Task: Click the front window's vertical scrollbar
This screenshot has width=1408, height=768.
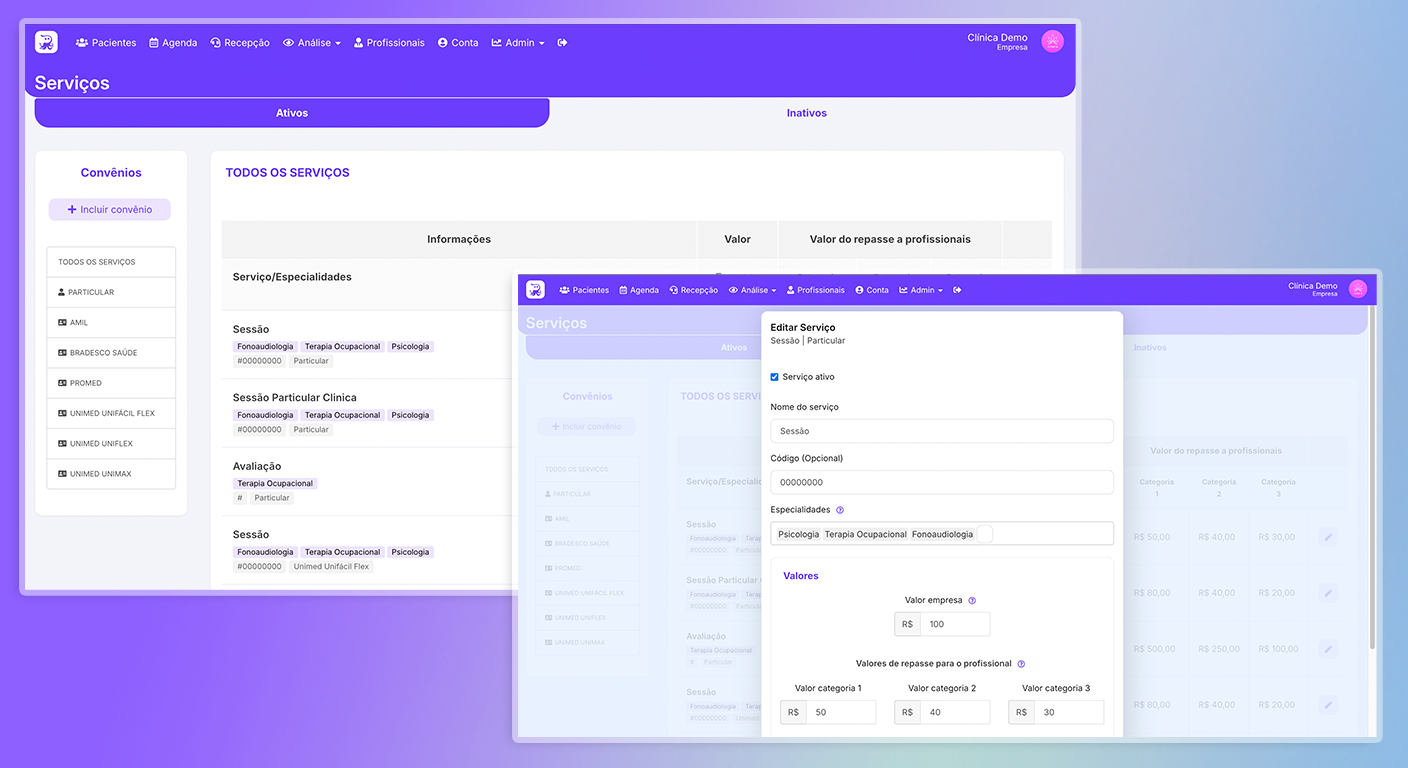Action: click(1372, 480)
